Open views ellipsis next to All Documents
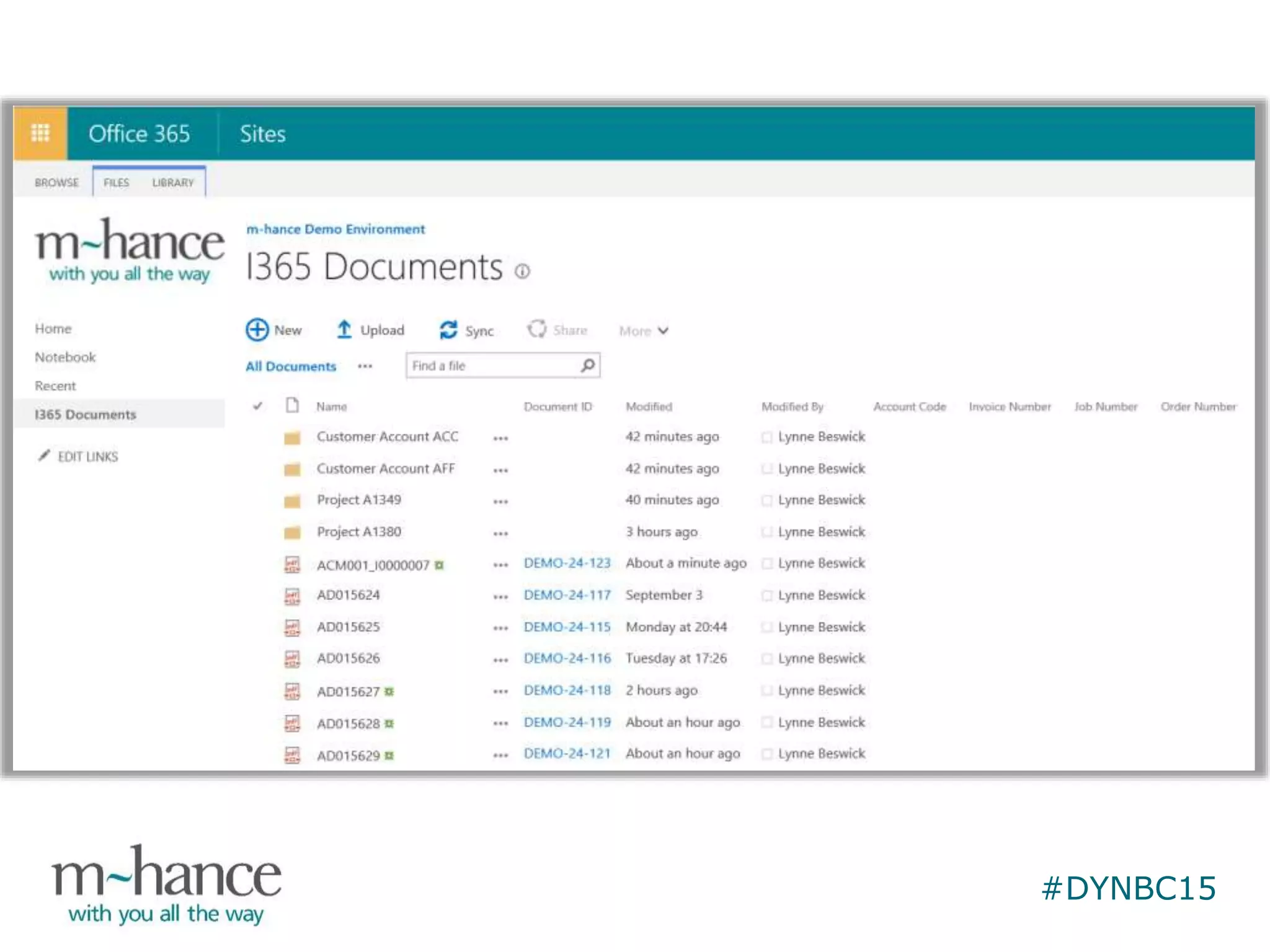Viewport: 1270px width, 952px height. click(x=365, y=366)
